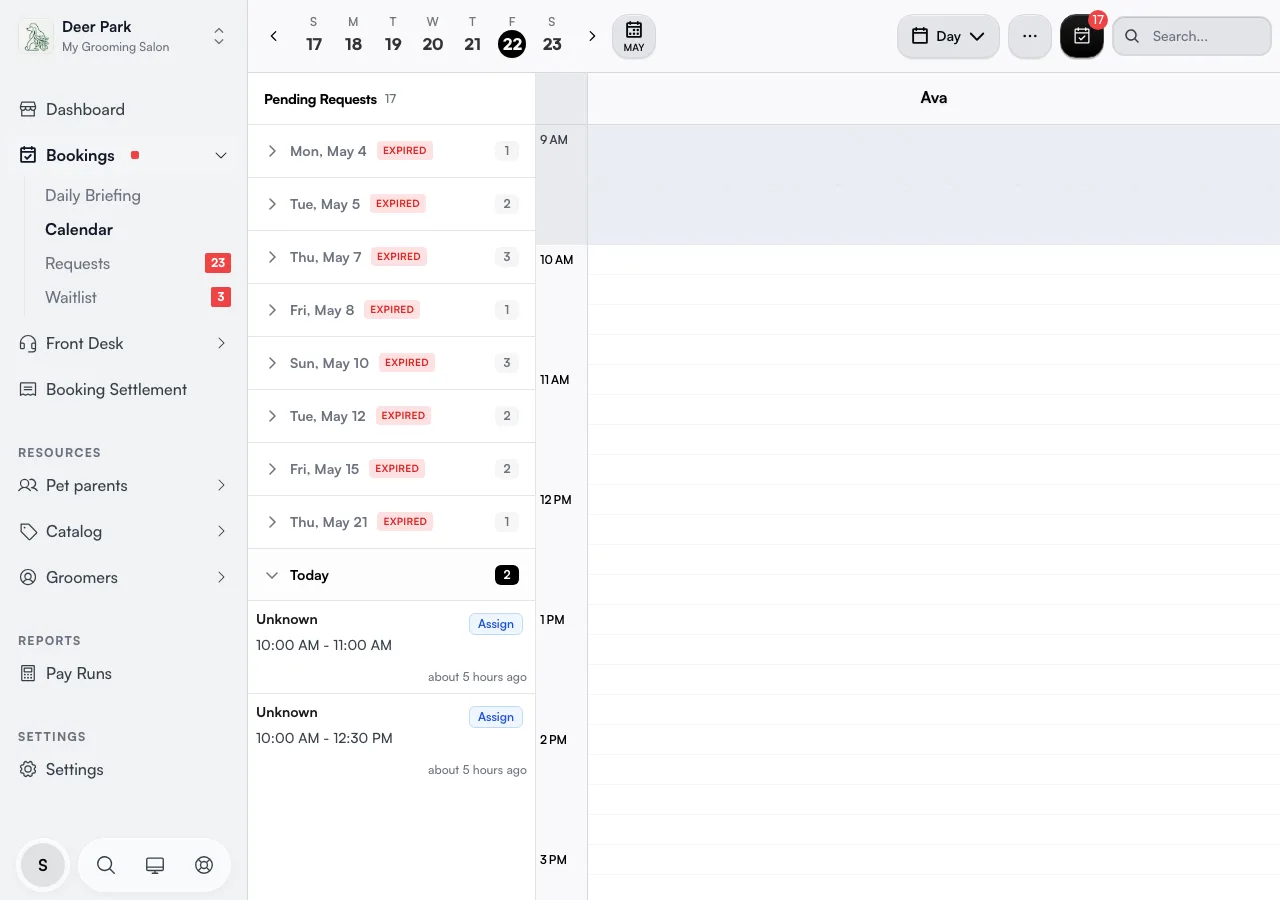
Task: Click the Settings gear icon
Action: 28,769
